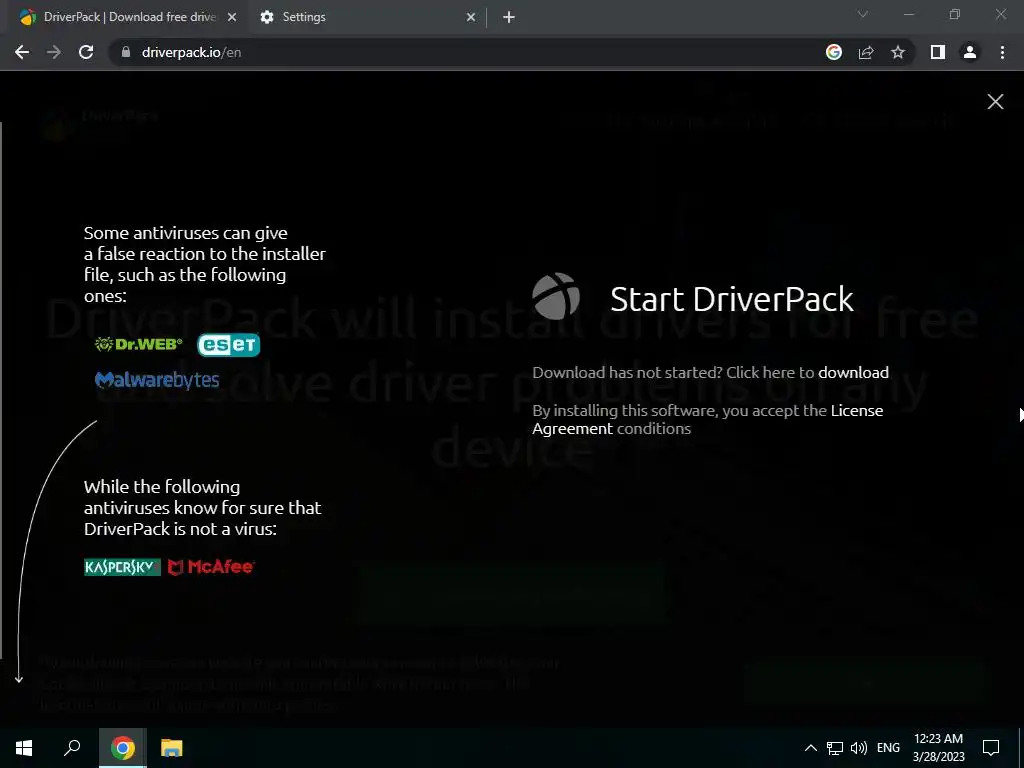Click the download link
1024x768 pixels.
tap(853, 372)
